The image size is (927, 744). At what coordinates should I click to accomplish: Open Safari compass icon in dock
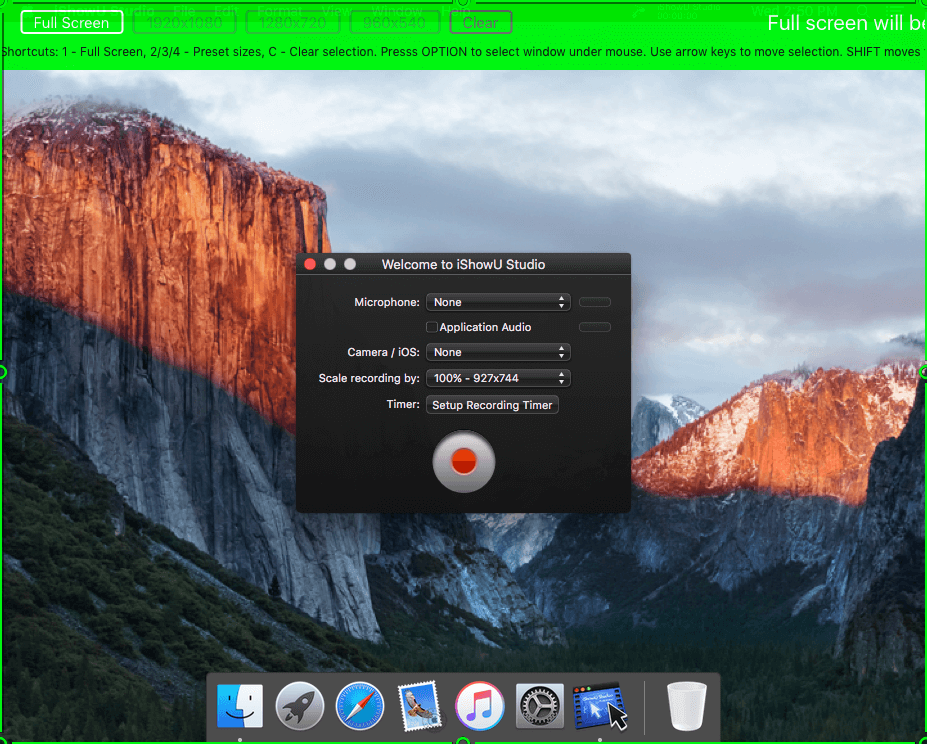pos(359,706)
